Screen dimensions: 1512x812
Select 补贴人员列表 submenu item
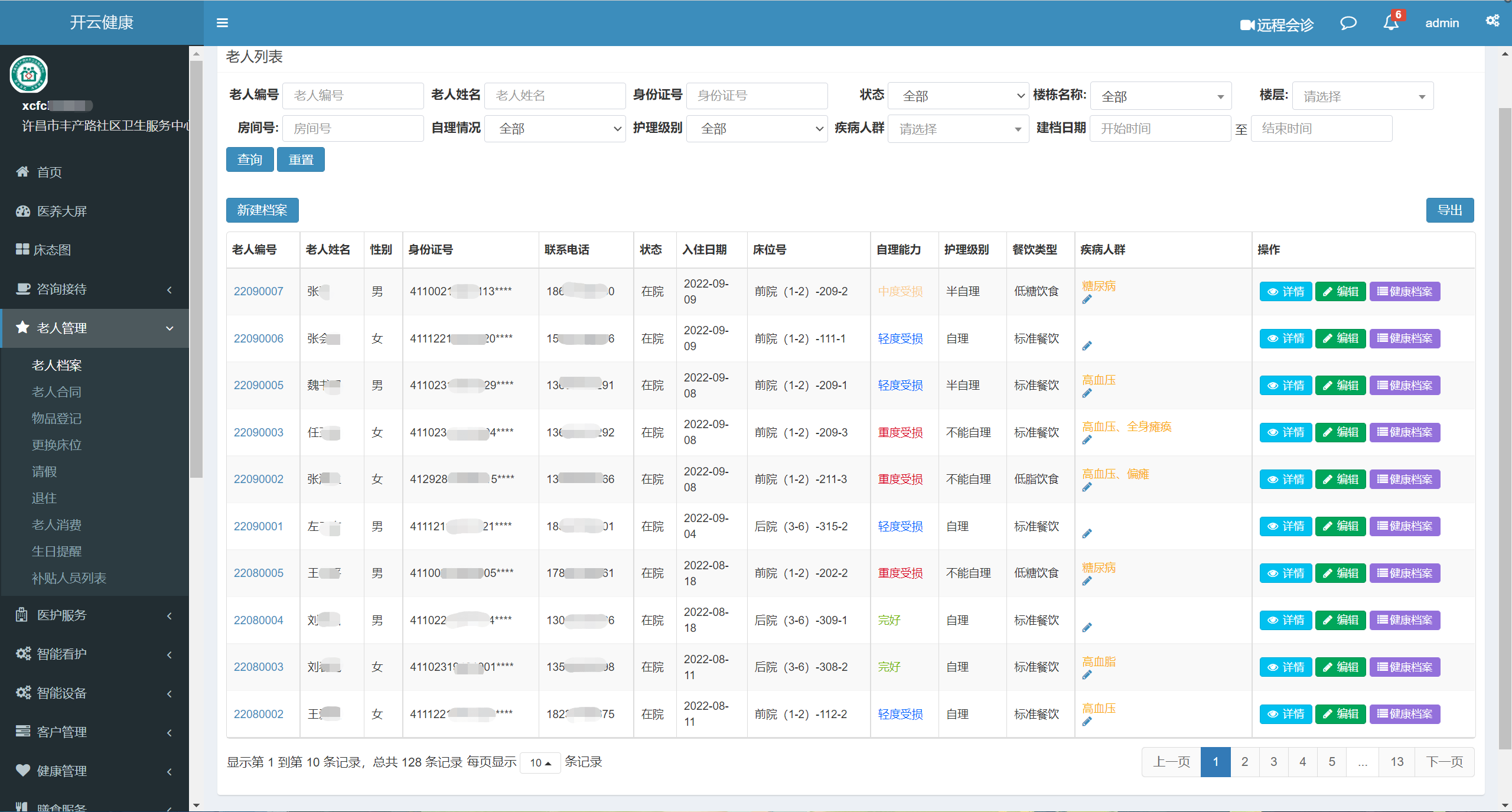69,578
